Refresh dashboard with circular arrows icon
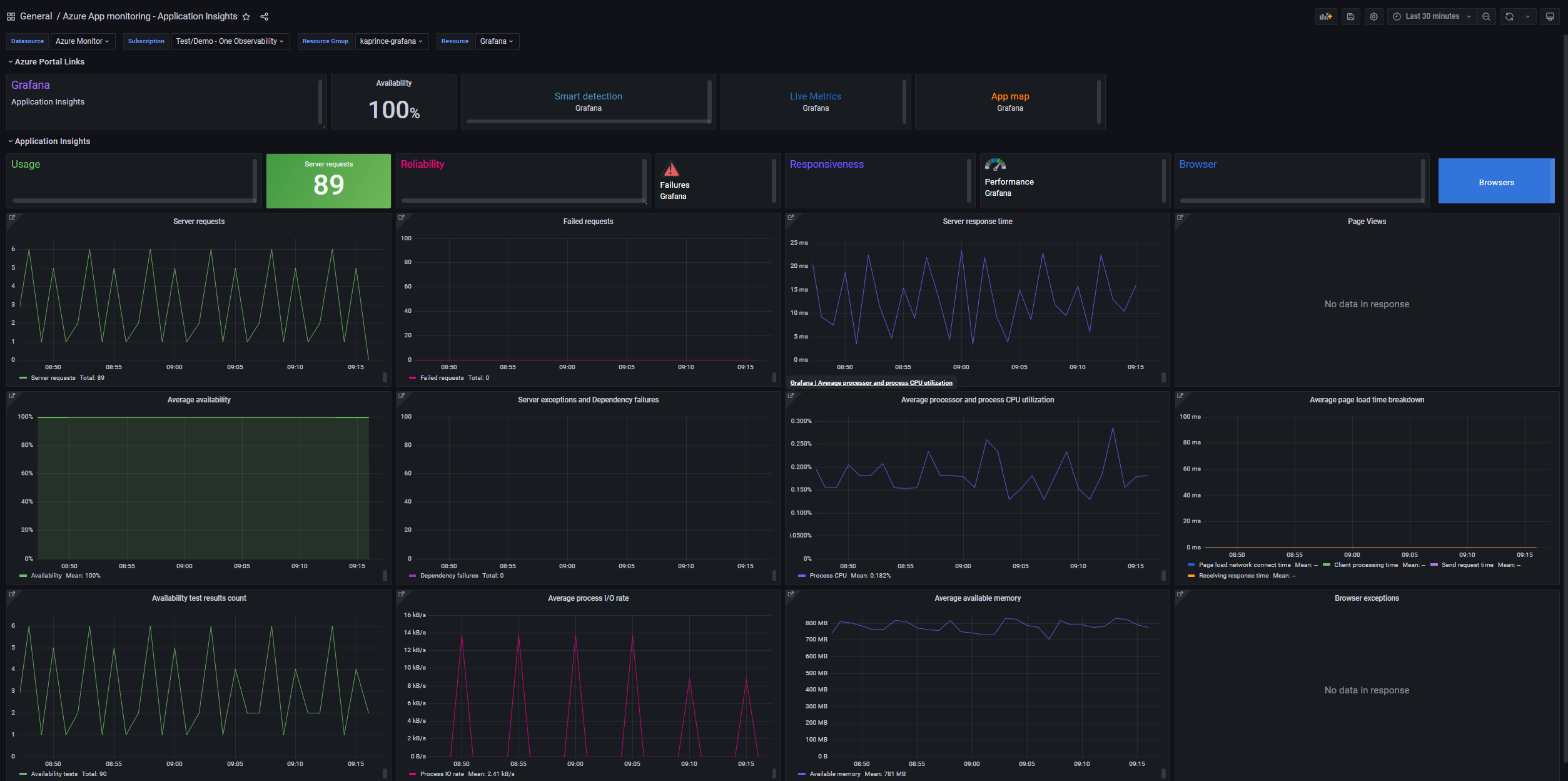Screen dimensions: 1568x781 [x=1509, y=17]
